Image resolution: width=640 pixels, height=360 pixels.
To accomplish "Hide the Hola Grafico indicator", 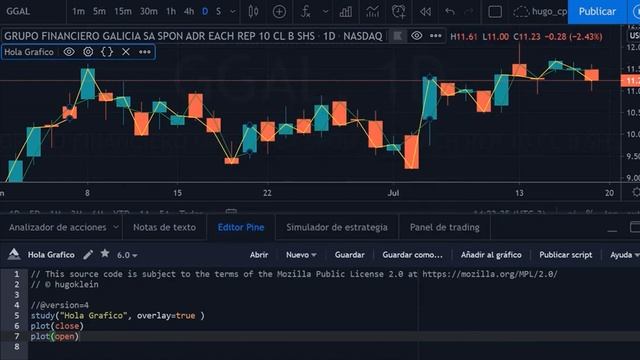I will [69, 52].
